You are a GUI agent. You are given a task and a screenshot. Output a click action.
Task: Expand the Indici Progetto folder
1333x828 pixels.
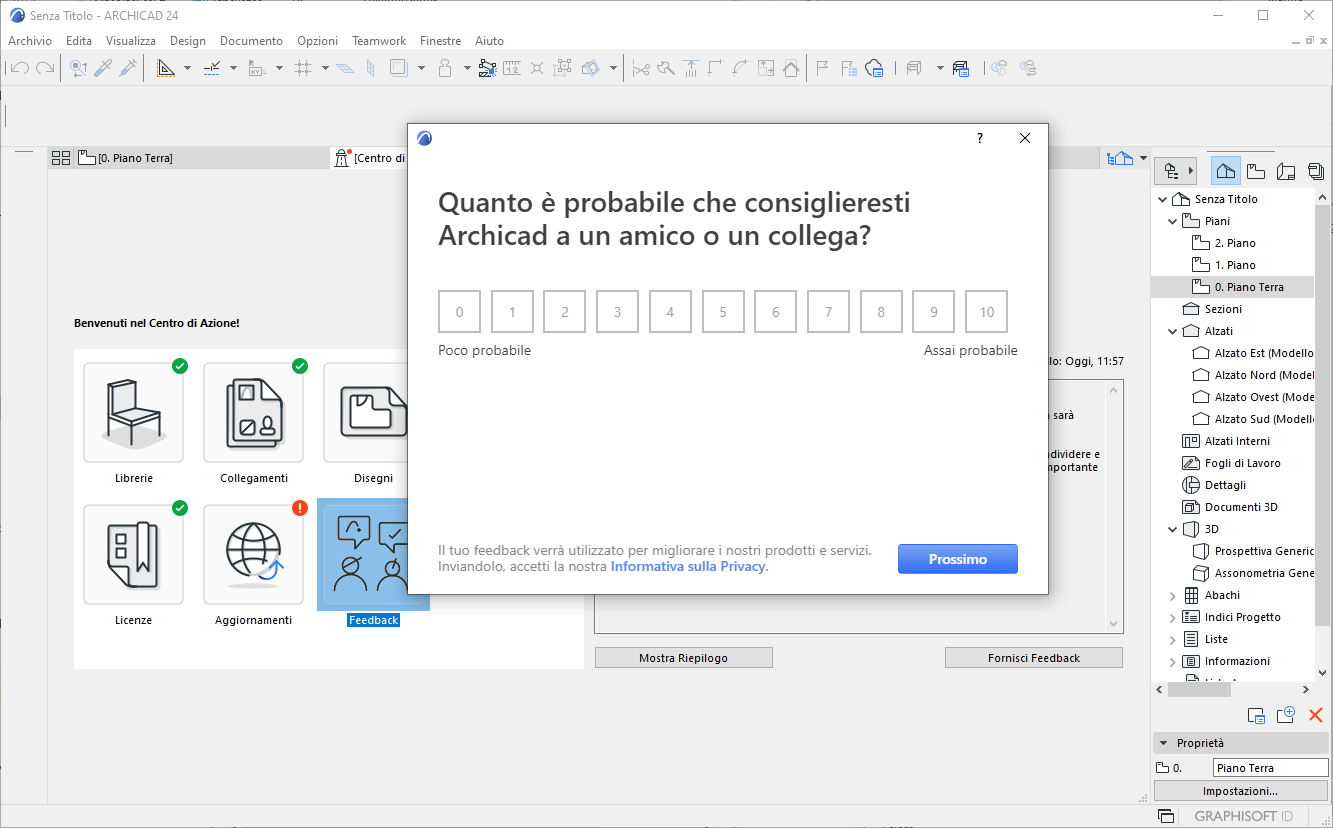pyautogui.click(x=1173, y=617)
